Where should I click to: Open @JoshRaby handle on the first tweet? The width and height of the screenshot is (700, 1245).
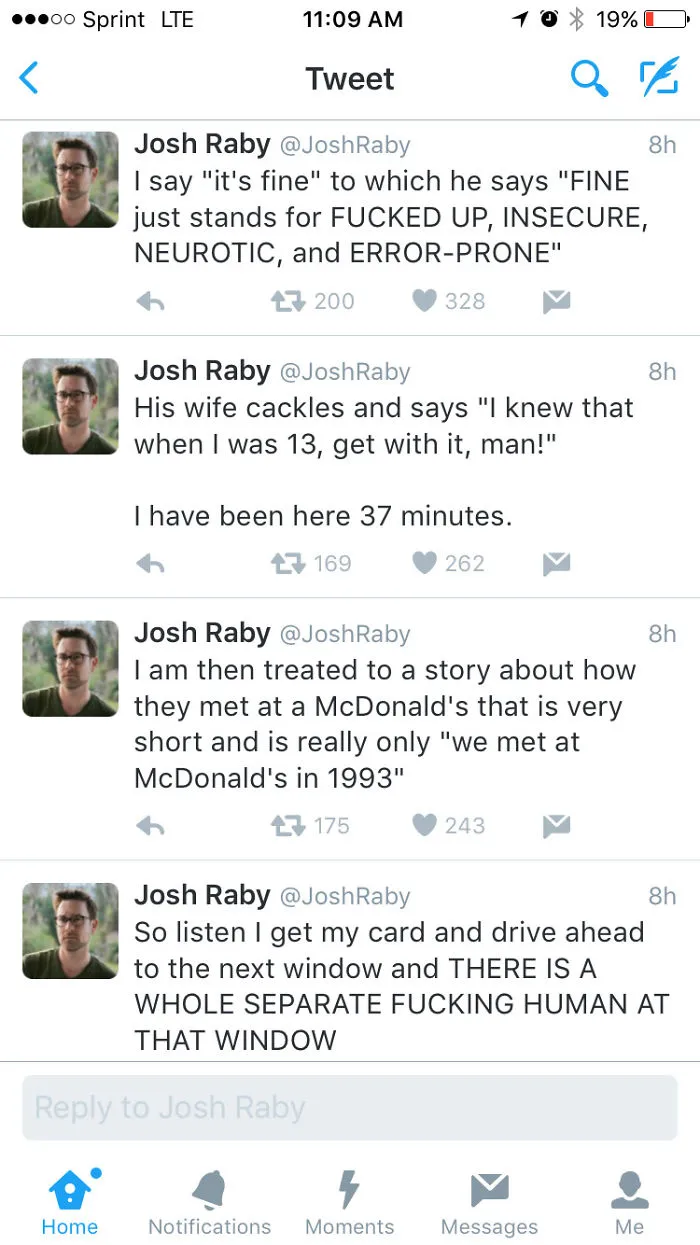pyautogui.click(x=344, y=145)
